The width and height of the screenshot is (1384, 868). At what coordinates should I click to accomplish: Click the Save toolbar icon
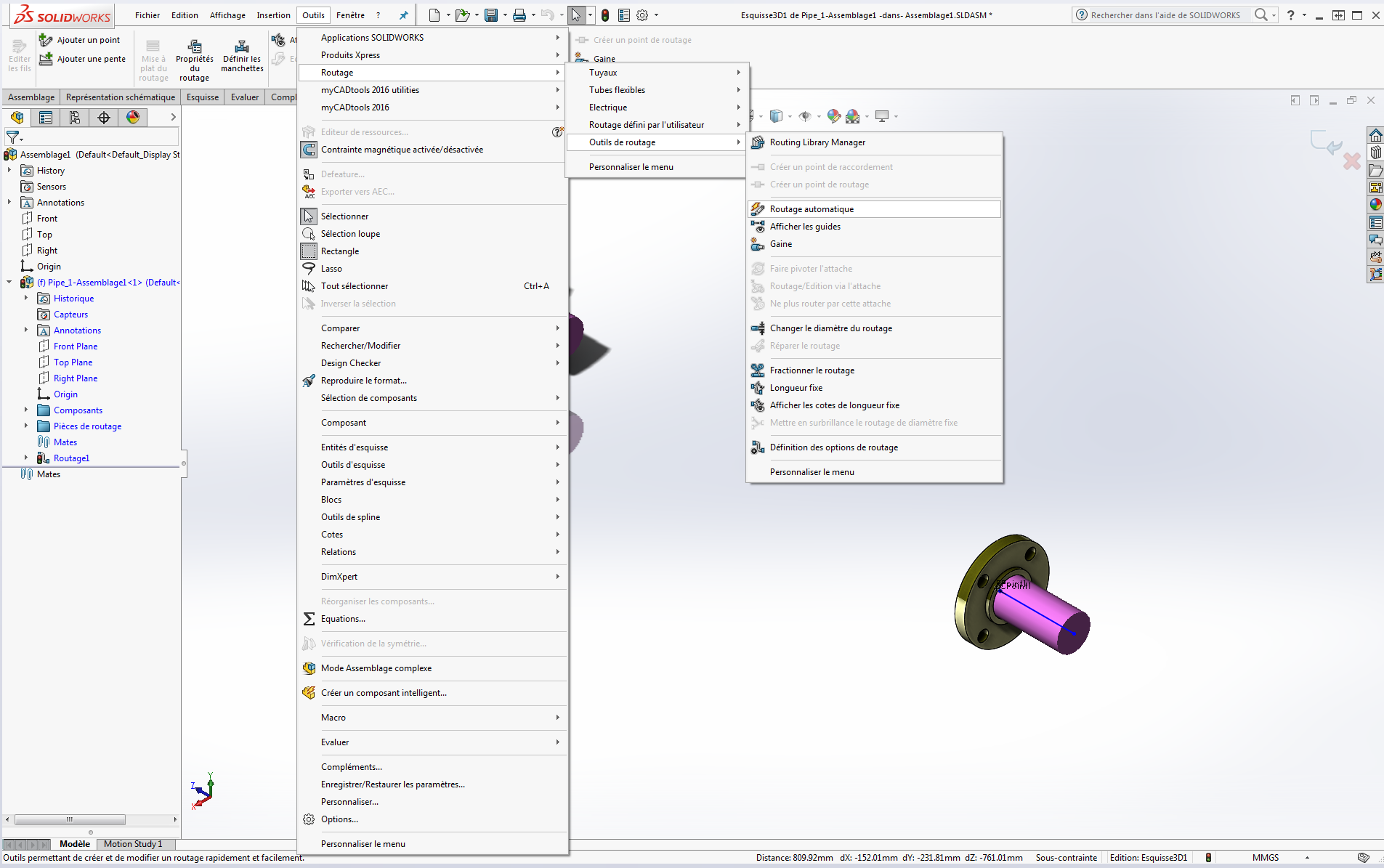coord(491,15)
